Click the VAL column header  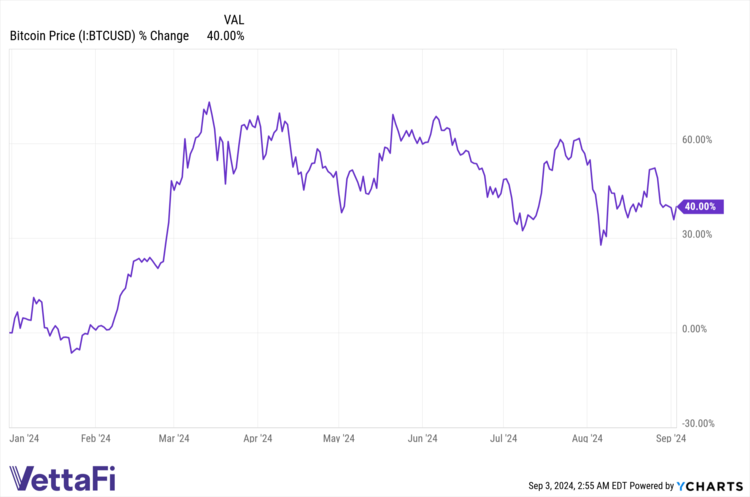point(234,19)
